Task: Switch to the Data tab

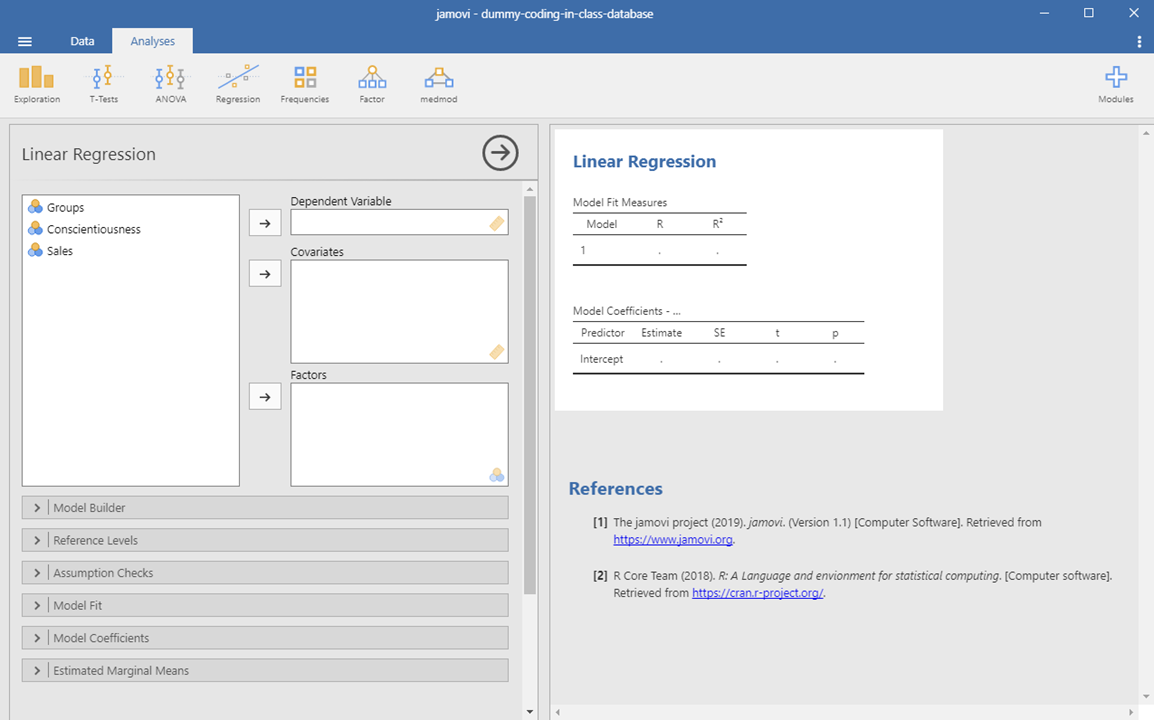Action: click(82, 41)
